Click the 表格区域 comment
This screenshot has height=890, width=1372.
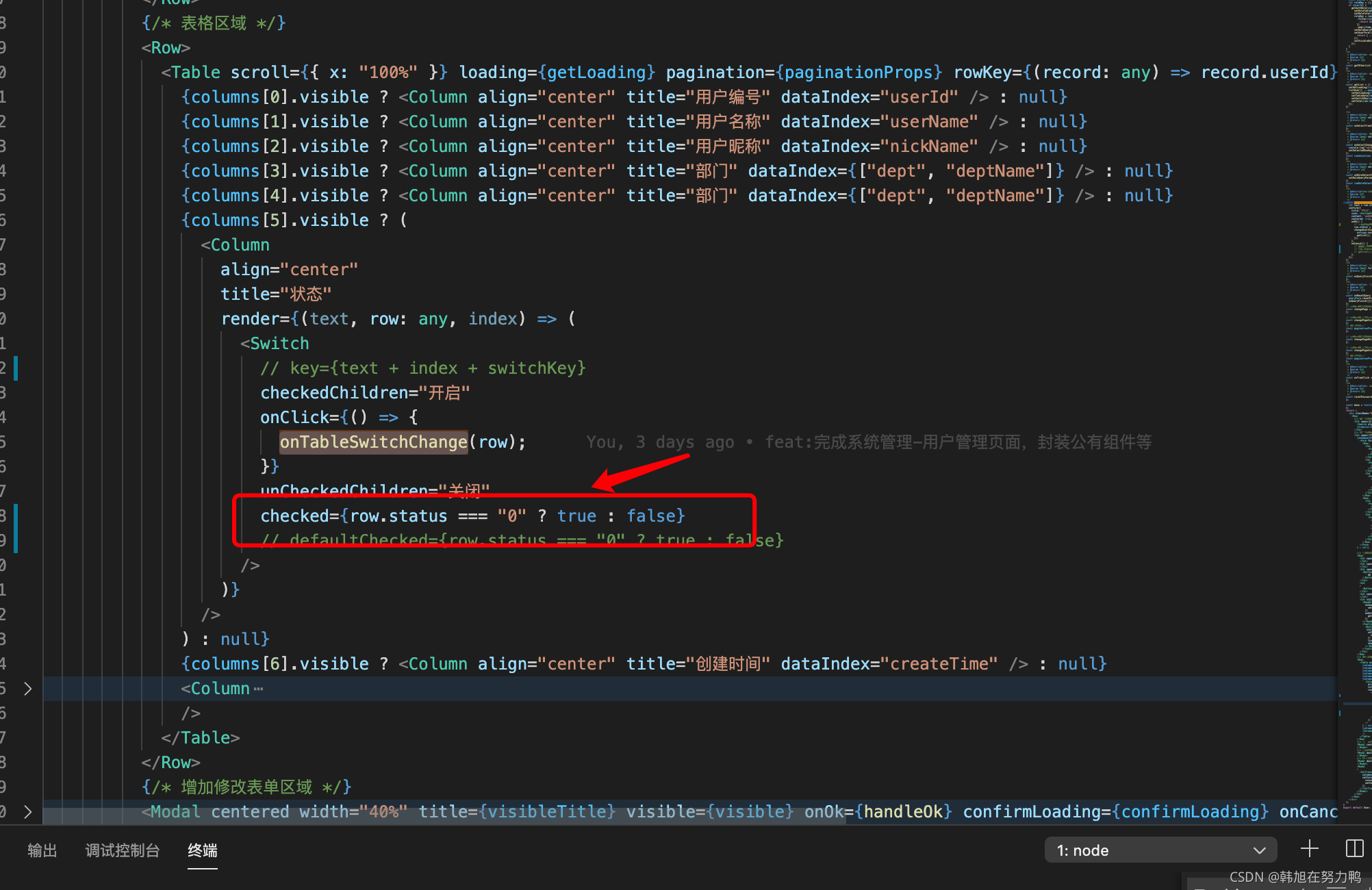point(214,23)
